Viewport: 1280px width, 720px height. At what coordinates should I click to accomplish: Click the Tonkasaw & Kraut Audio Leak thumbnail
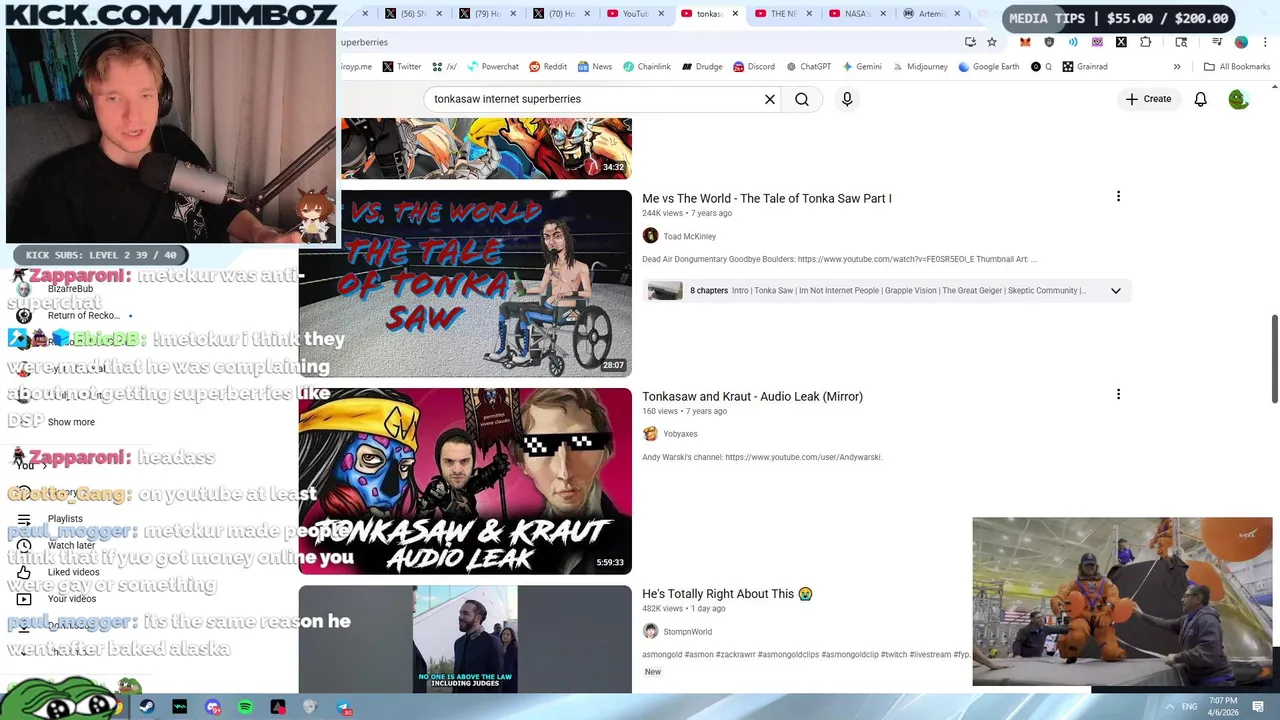point(465,481)
